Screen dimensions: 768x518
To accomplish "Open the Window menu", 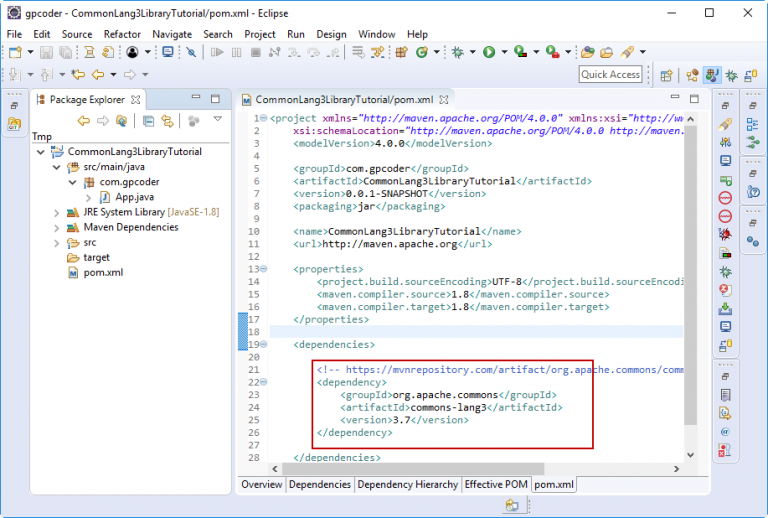I will (376, 34).
